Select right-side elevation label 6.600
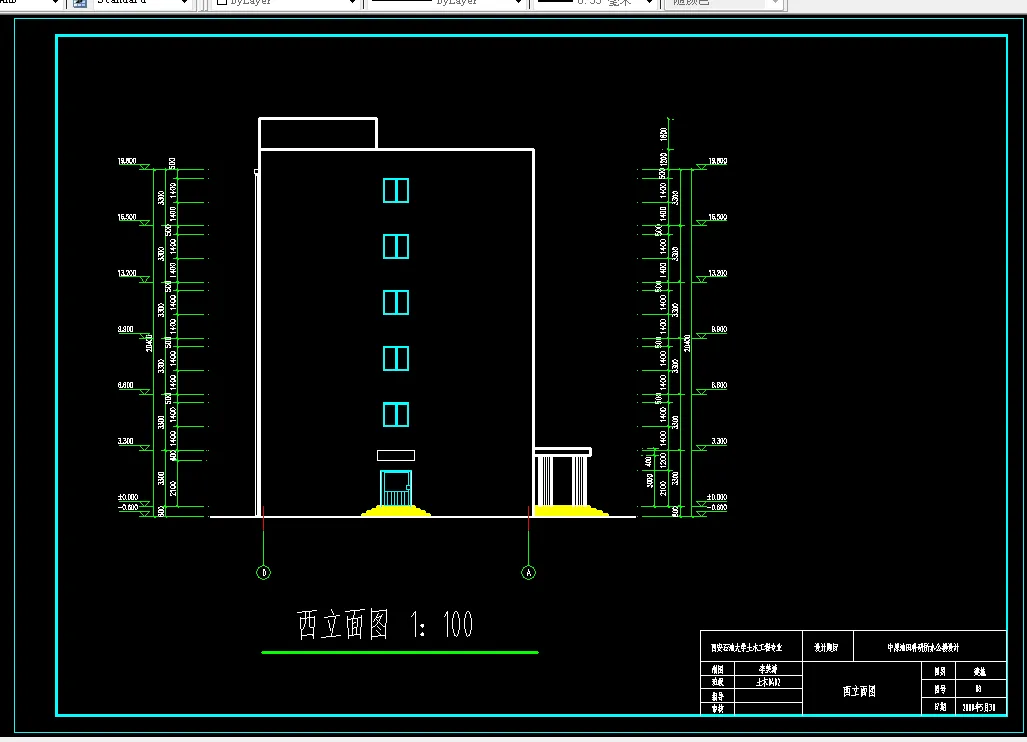Screen dimensions: 1027x742 [719, 385]
